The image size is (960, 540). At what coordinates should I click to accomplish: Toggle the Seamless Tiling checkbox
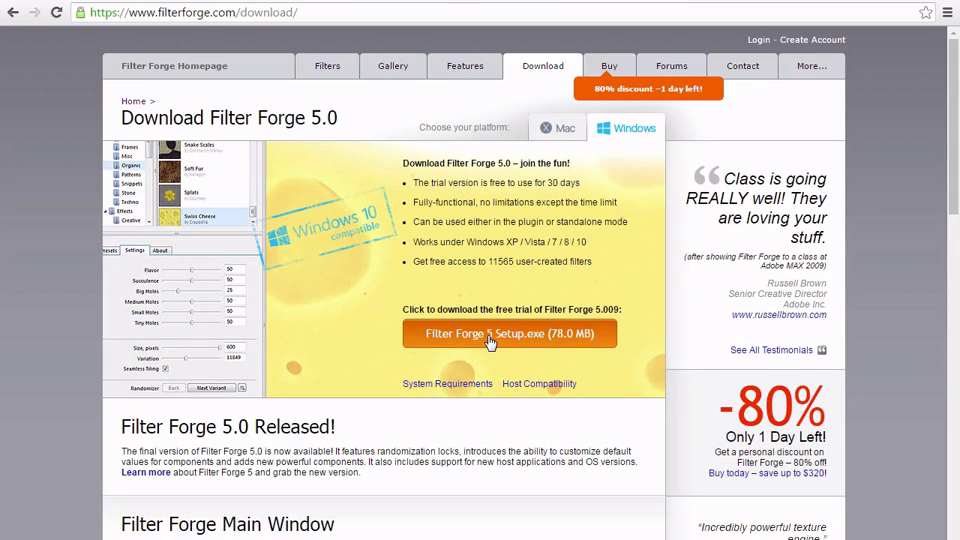point(165,369)
